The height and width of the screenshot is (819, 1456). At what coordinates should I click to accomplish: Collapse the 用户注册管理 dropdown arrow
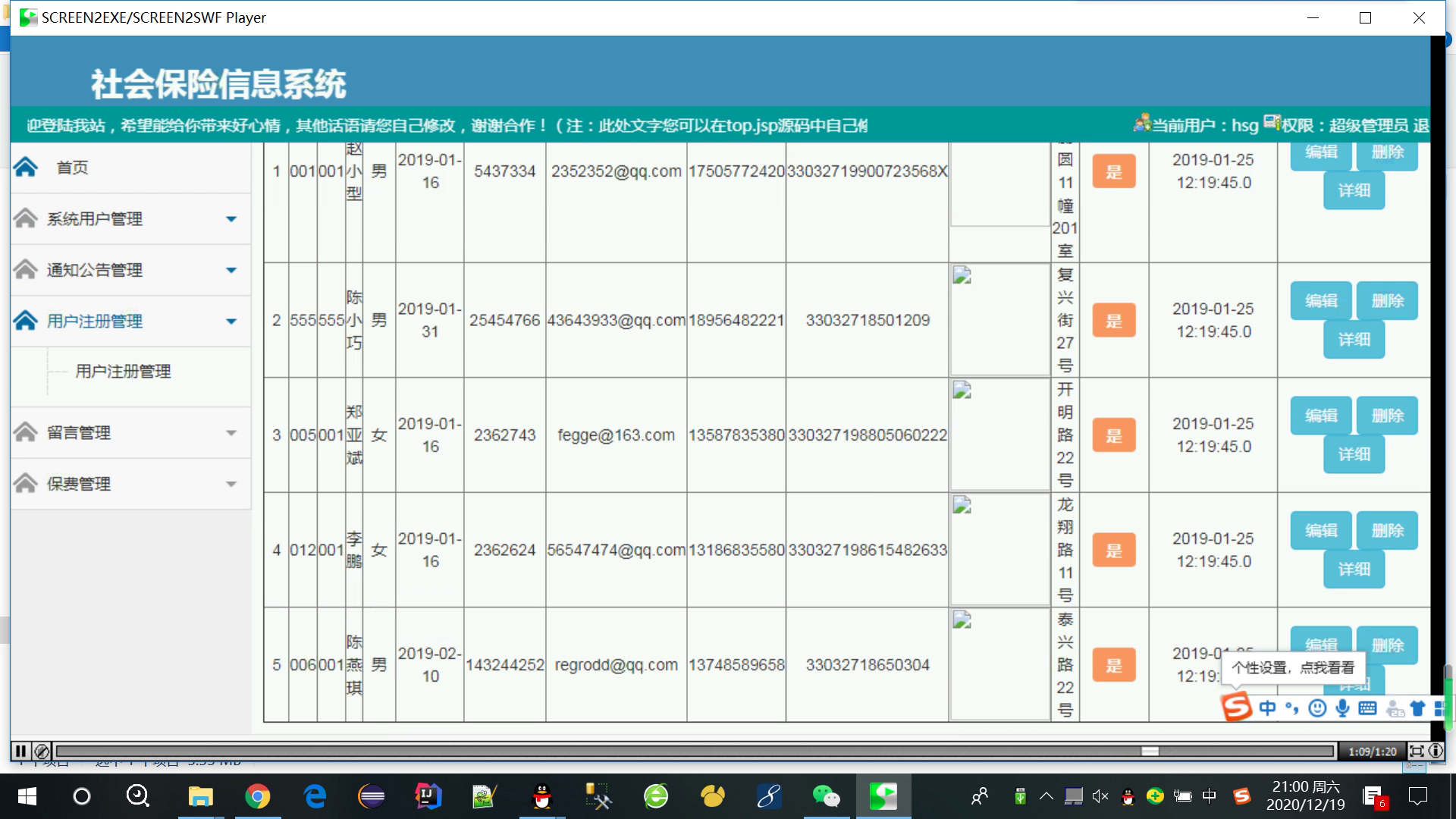(x=231, y=322)
